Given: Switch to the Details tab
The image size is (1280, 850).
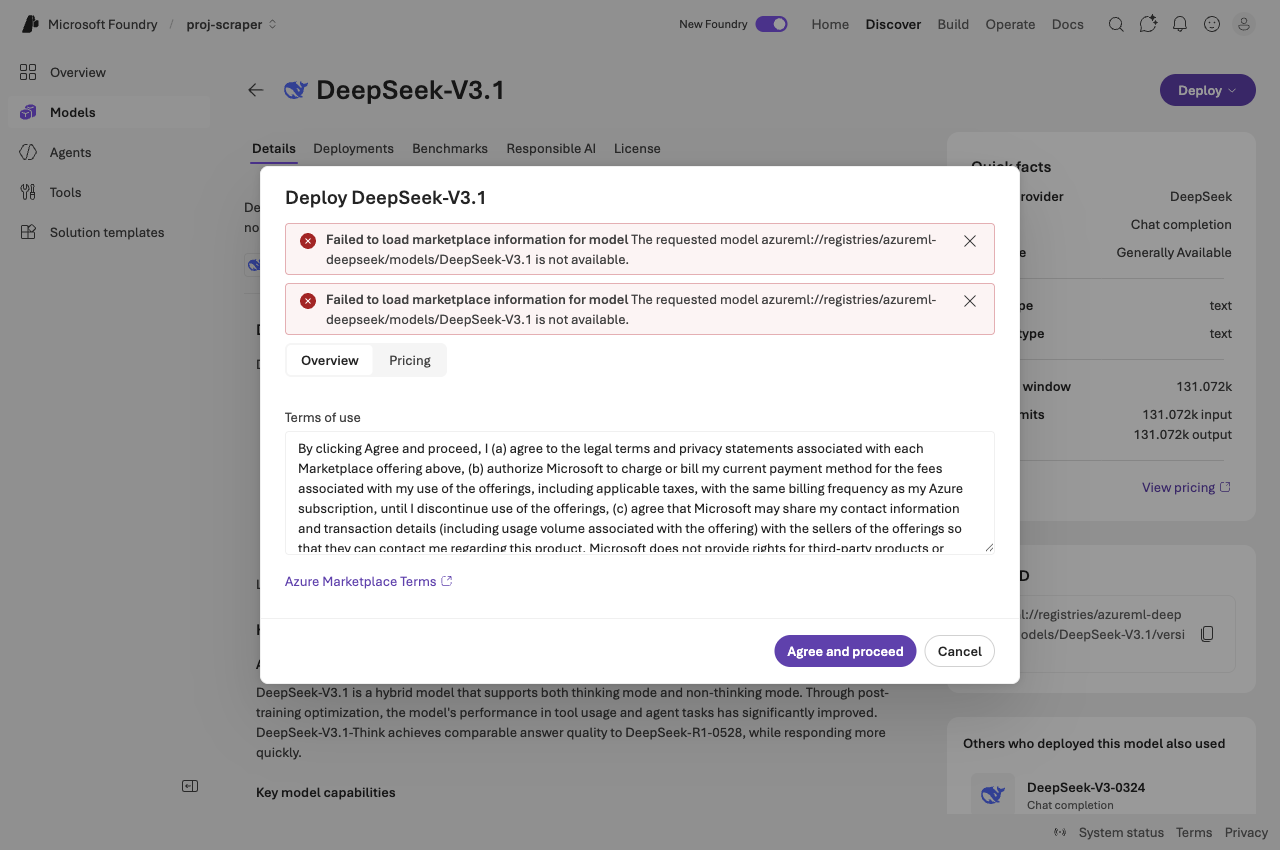Looking at the screenshot, I should point(274,148).
